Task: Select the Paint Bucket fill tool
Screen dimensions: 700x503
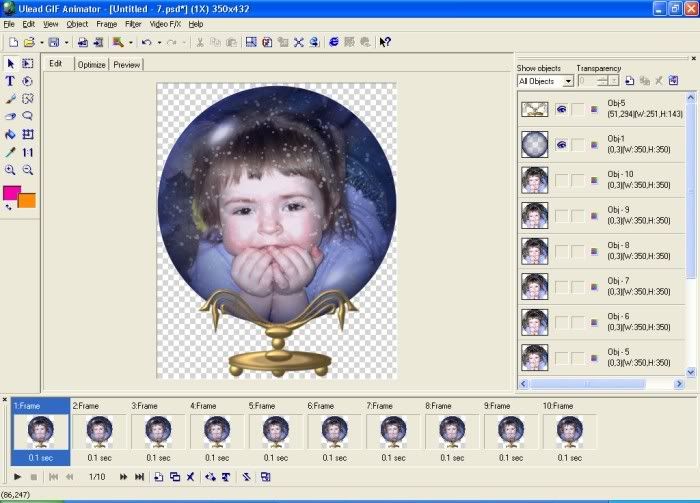Action: [x=10, y=134]
